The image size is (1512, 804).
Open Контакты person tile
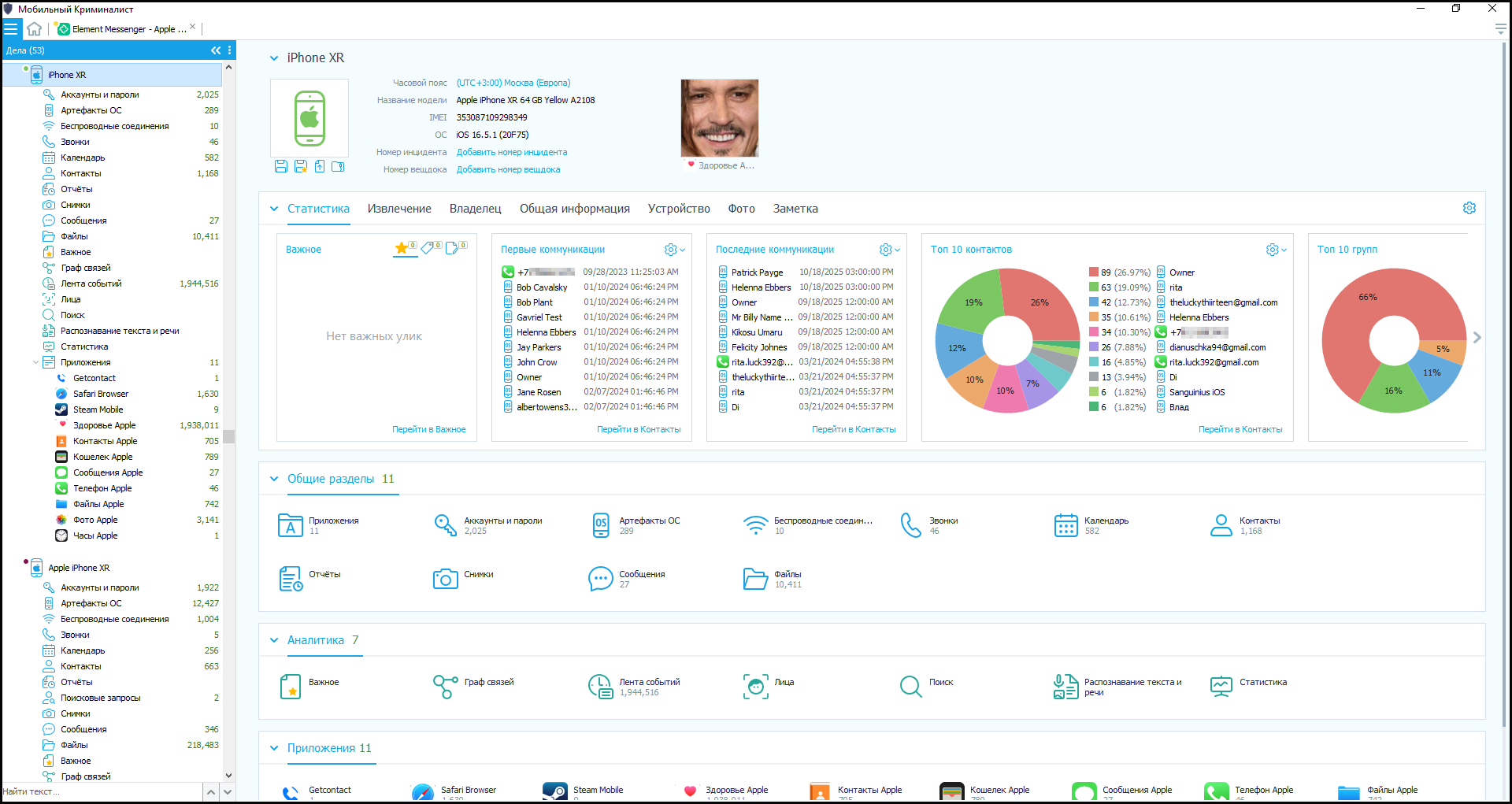(1221, 525)
